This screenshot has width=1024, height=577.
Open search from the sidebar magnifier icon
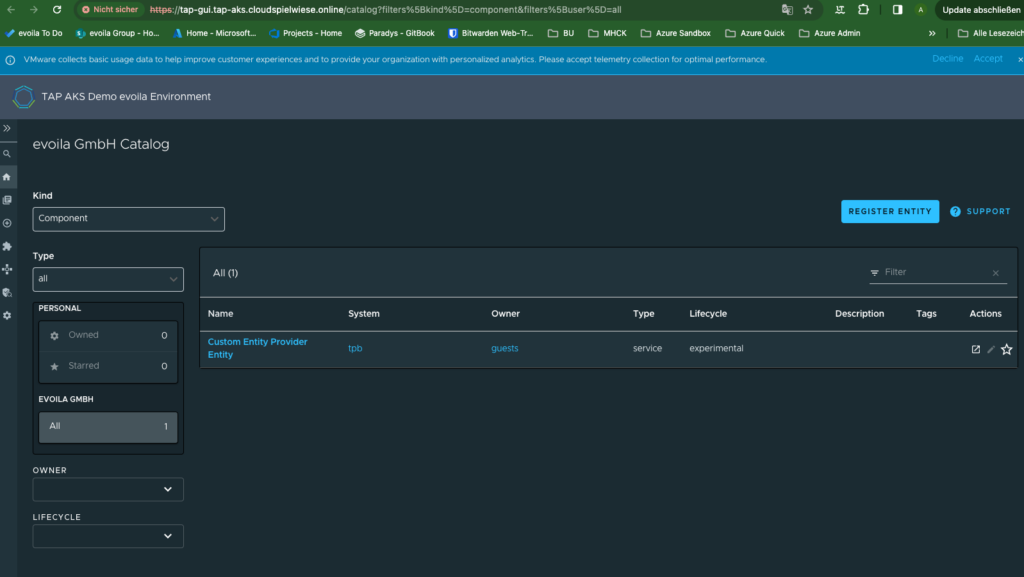point(7,154)
